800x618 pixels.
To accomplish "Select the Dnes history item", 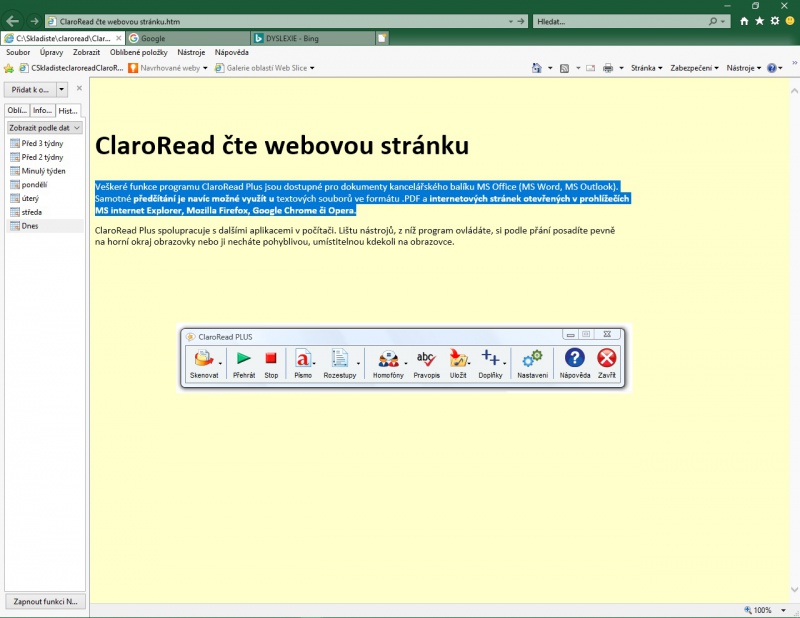I will coord(30,226).
